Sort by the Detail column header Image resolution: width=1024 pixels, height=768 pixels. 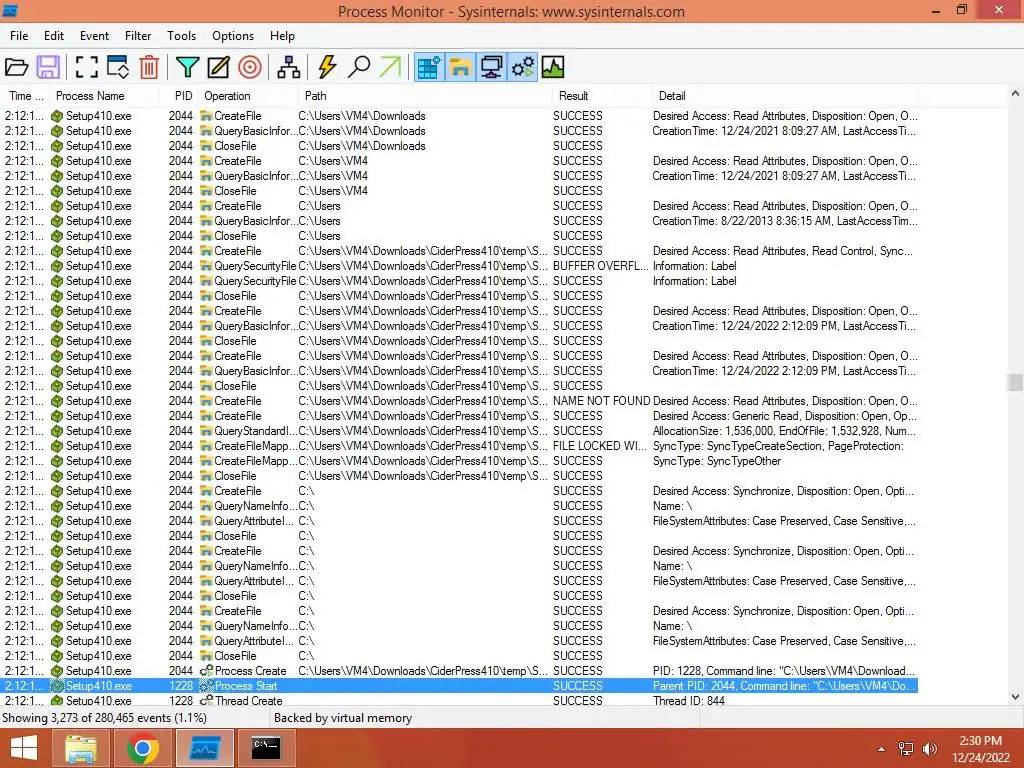(x=785, y=96)
